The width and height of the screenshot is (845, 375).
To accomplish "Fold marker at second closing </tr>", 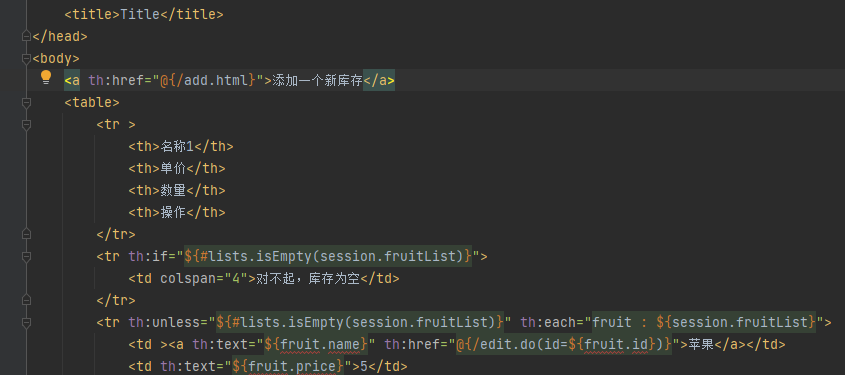I will tap(26, 300).
